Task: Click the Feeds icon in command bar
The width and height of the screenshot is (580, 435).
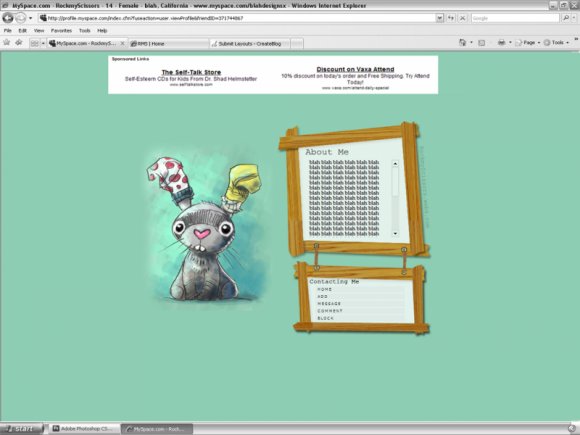Action: [482, 43]
